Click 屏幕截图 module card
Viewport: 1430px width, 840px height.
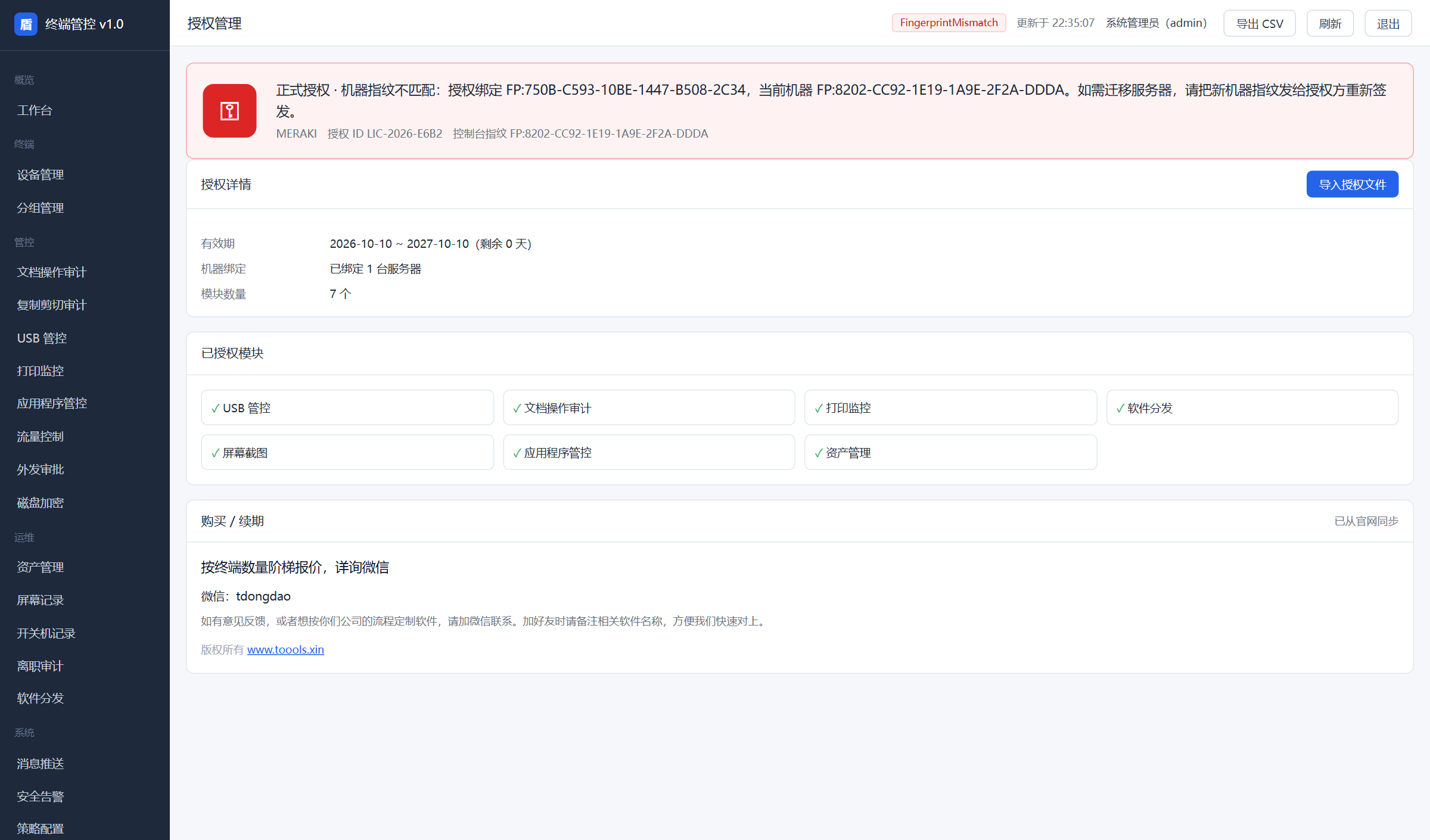click(347, 453)
